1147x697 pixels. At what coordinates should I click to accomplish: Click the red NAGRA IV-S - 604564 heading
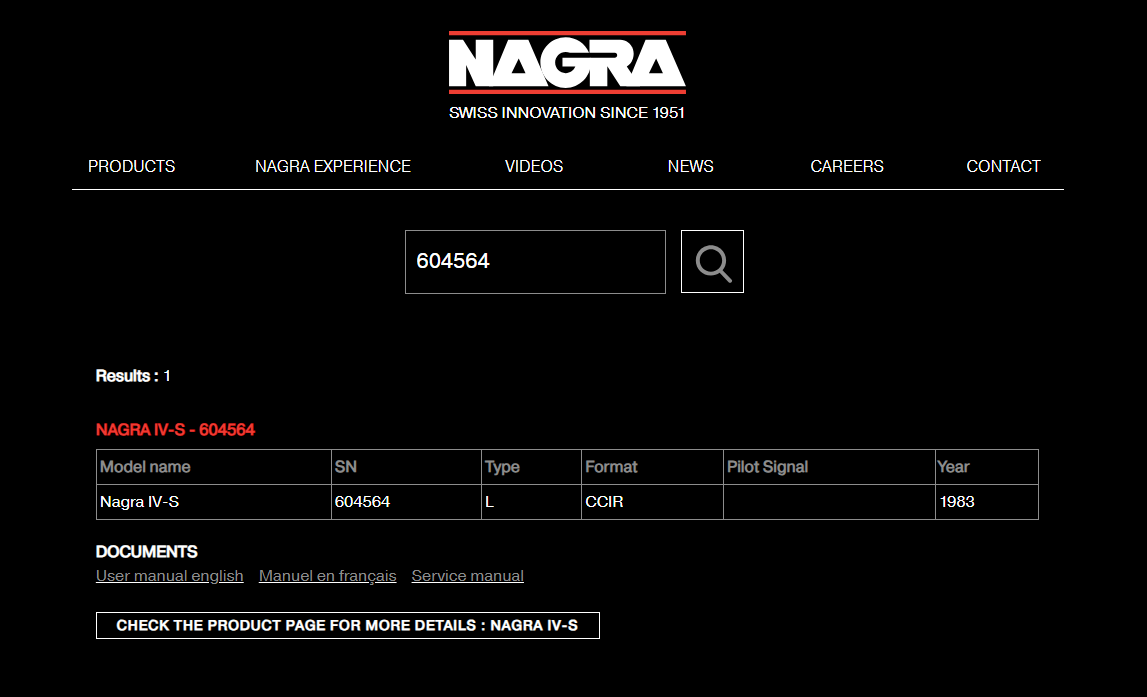coord(176,430)
